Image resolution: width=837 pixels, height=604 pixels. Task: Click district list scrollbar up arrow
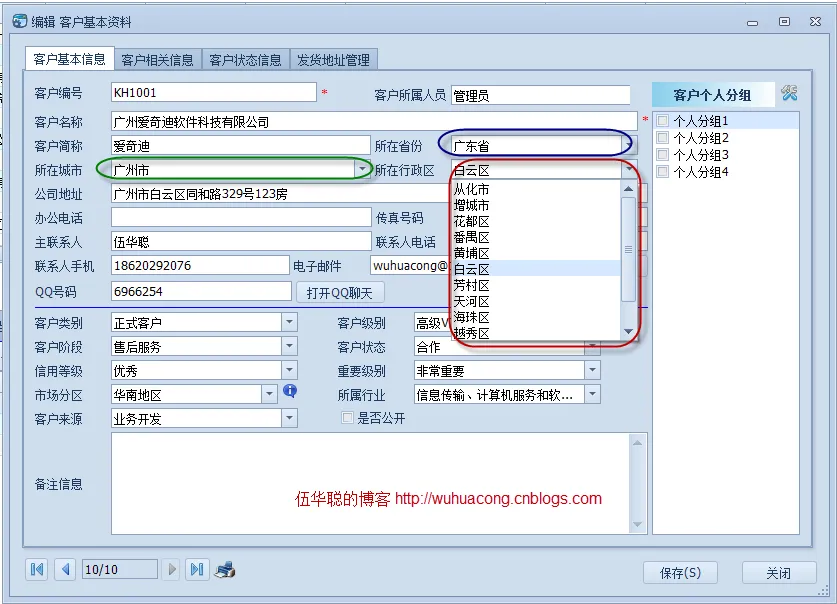(x=628, y=189)
